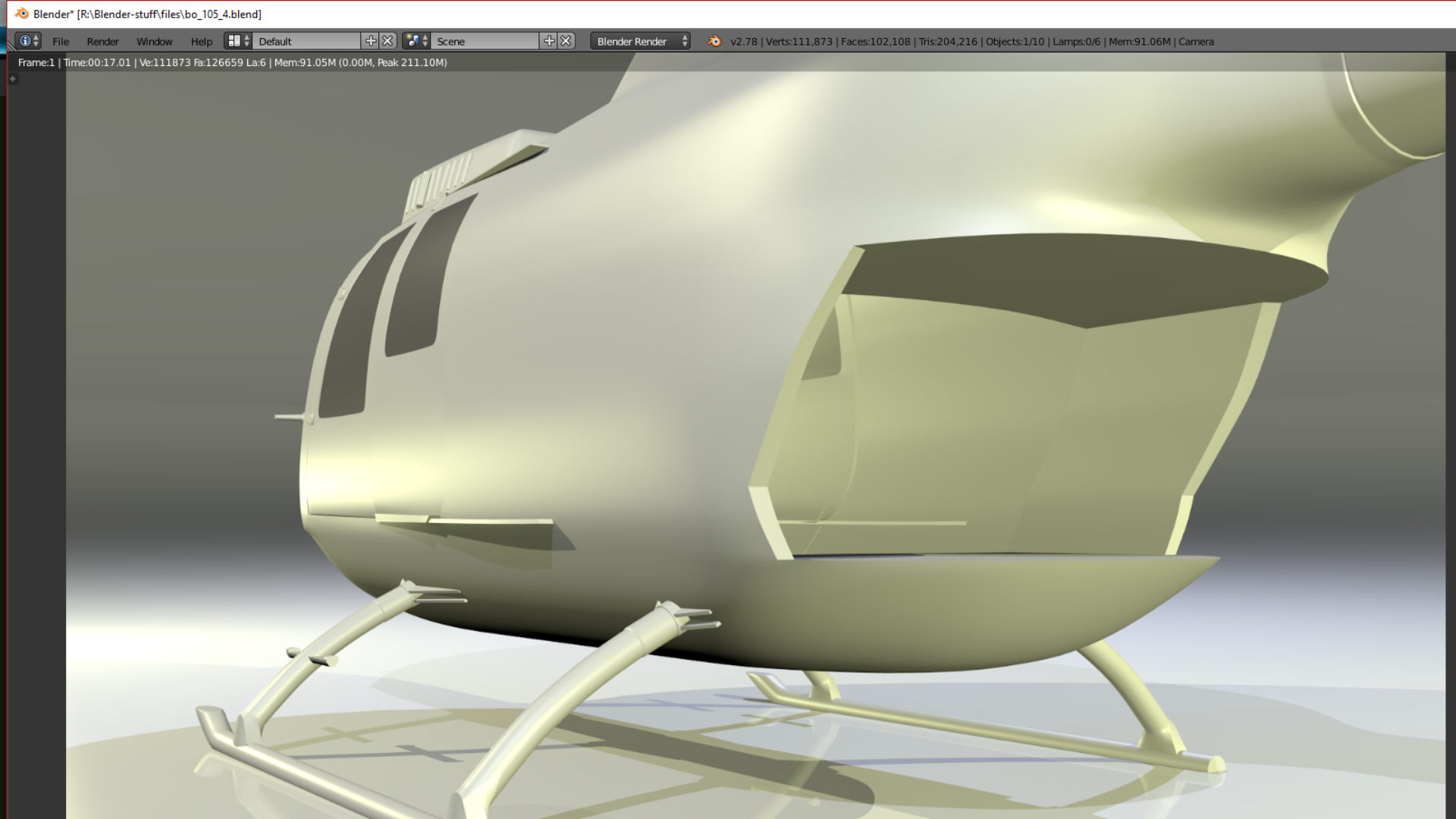
Task: Open the Window menu
Action: click(154, 41)
